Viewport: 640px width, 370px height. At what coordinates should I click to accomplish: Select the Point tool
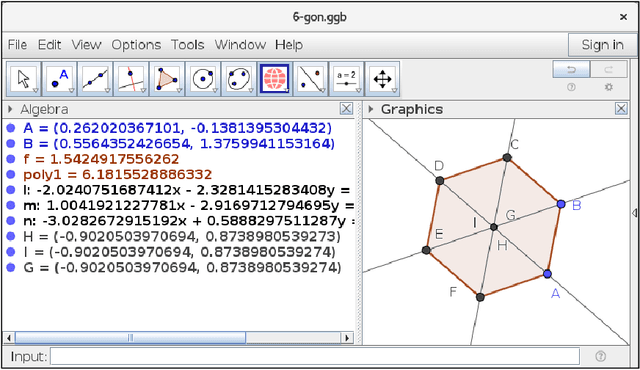point(60,79)
